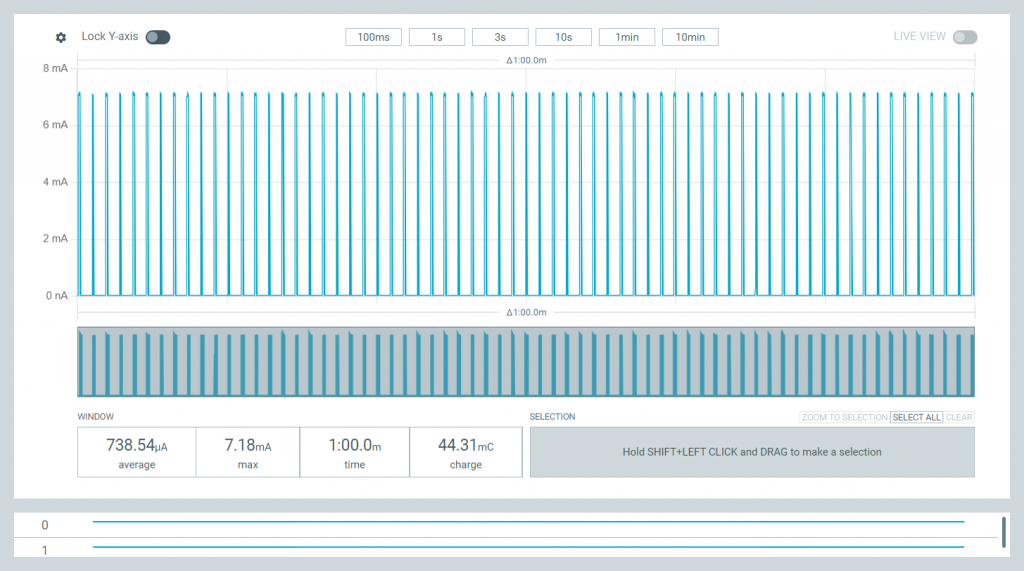Set time window to 10min
This screenshot has height=571, width=1024.
tap(690, 37)
